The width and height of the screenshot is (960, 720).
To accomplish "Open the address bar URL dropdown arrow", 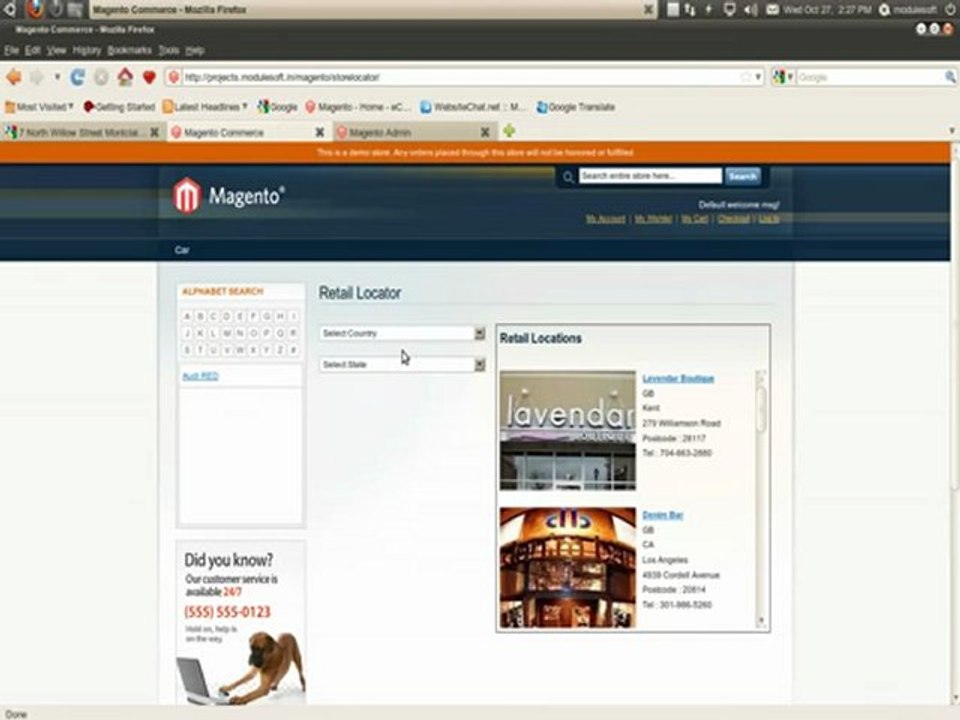I will click(758, 77).
